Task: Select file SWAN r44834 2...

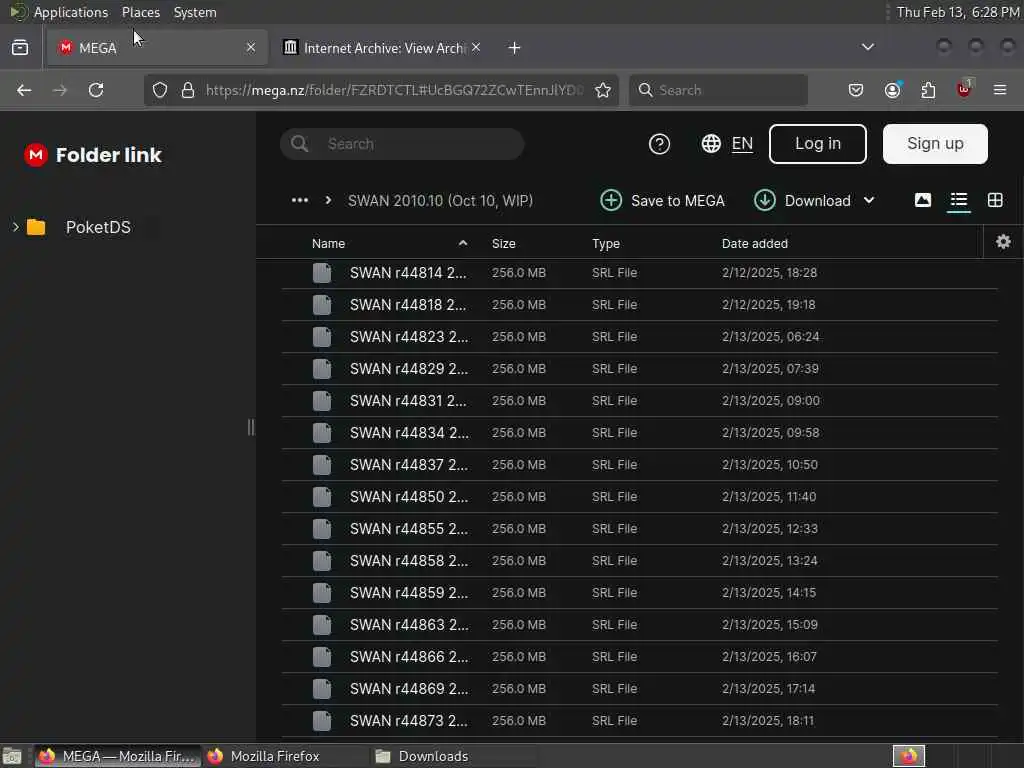Action: coord(639,433)
